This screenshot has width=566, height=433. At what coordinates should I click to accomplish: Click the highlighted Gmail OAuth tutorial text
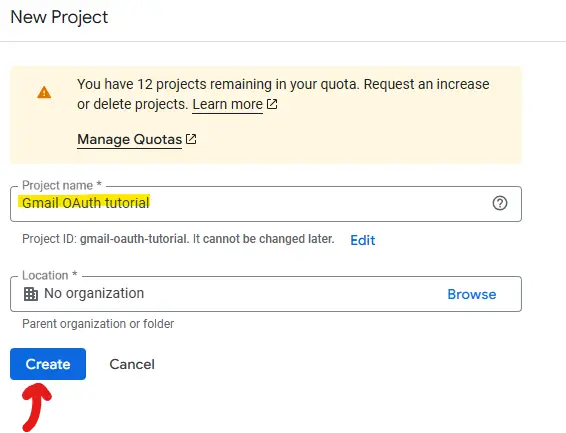tap(86, 203)
